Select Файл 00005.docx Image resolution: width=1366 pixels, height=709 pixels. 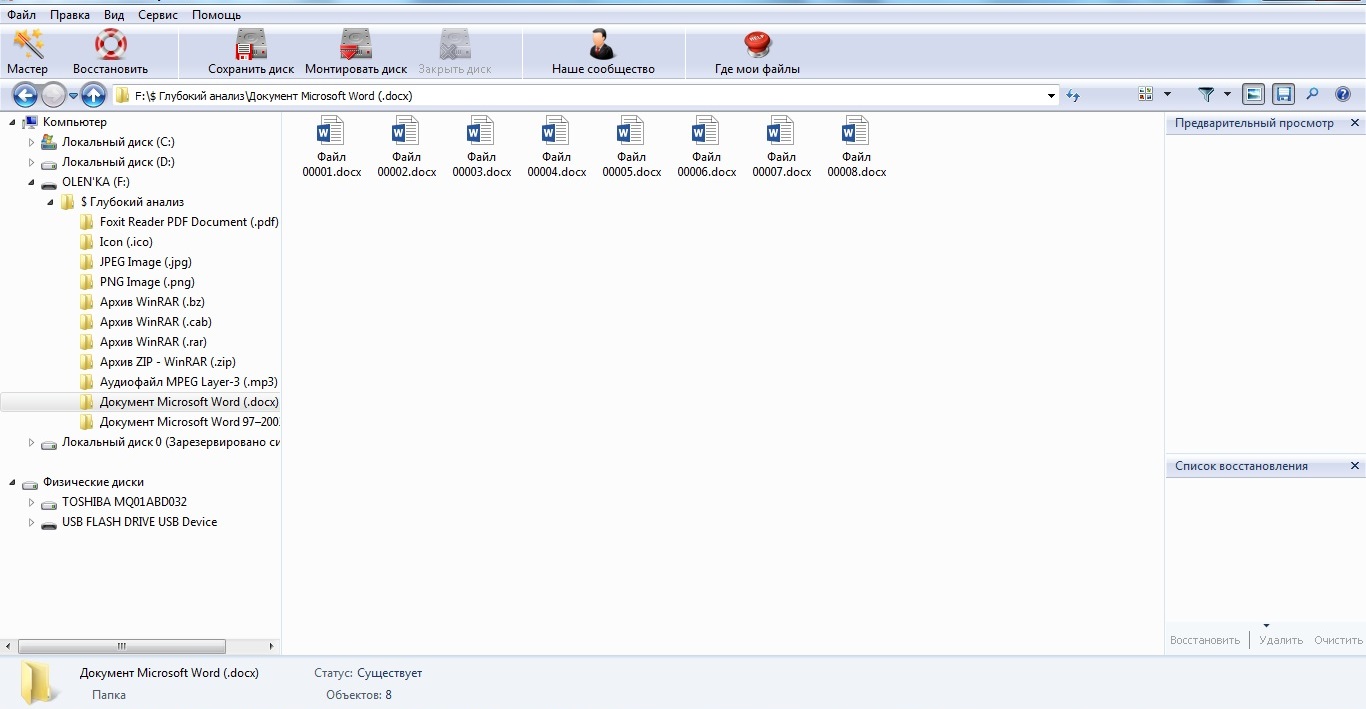[632, 147]
